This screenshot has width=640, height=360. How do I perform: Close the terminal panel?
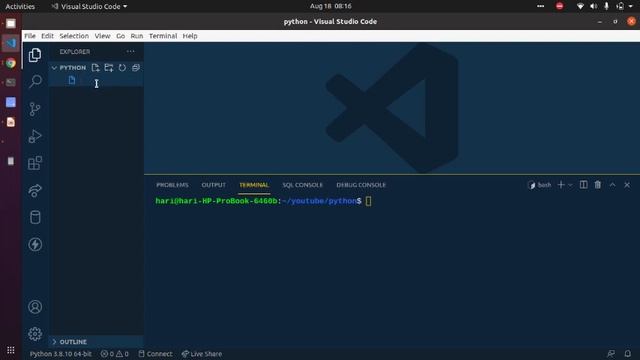[627, 185]
